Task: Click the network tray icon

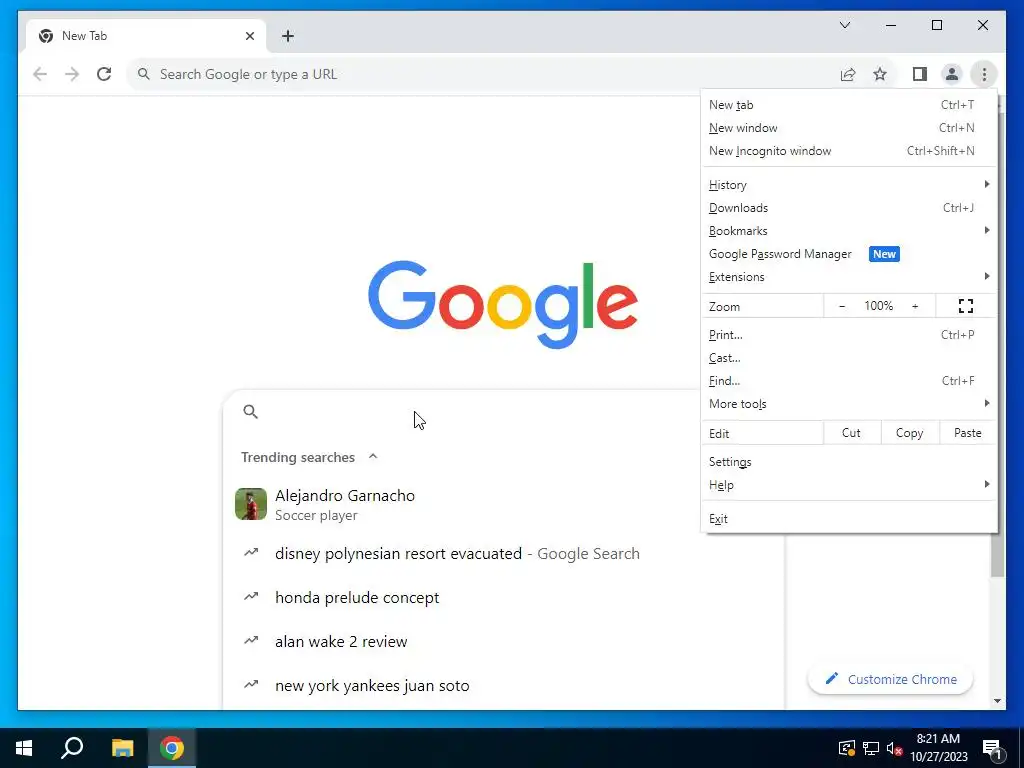Action: (871, 748)
